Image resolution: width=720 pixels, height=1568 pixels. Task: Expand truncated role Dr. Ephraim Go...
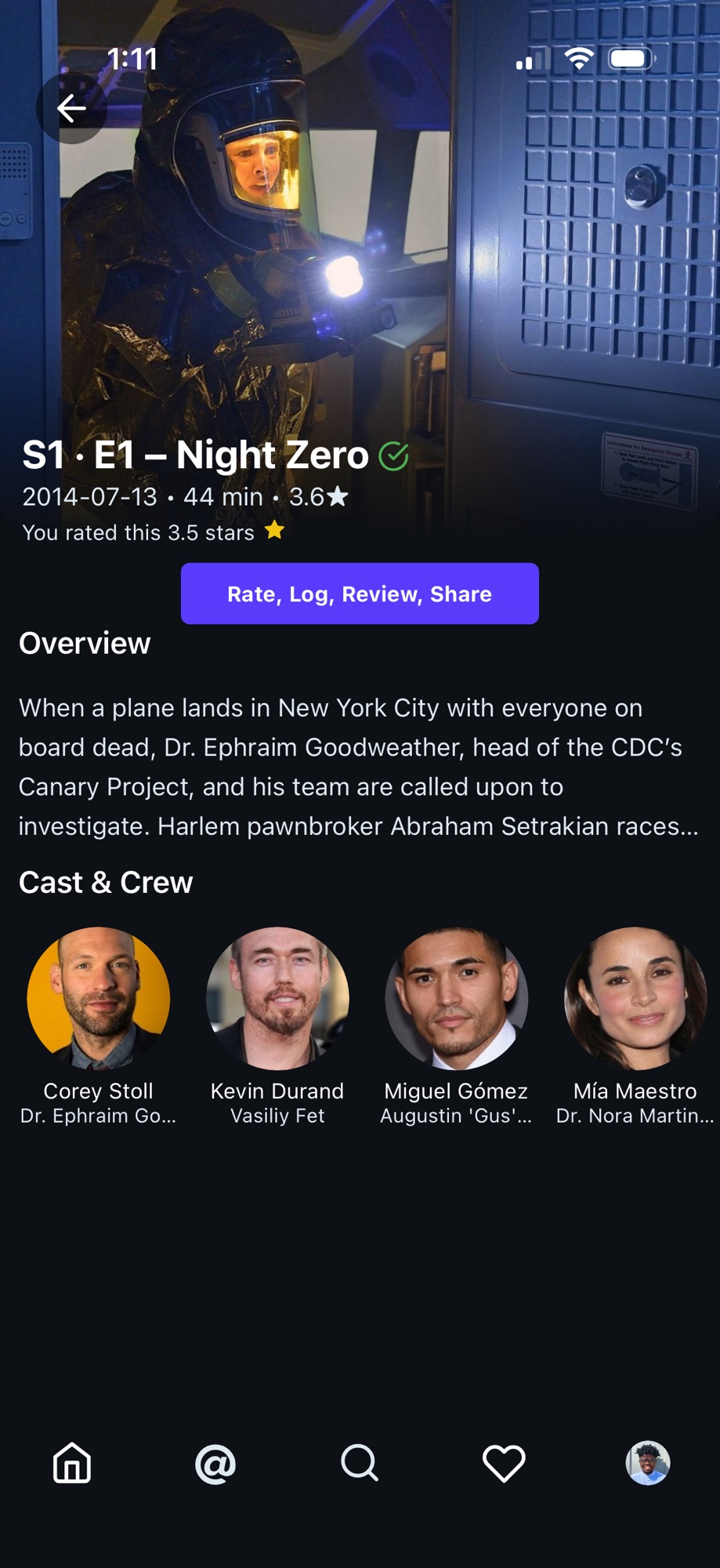pos(99,1116)
